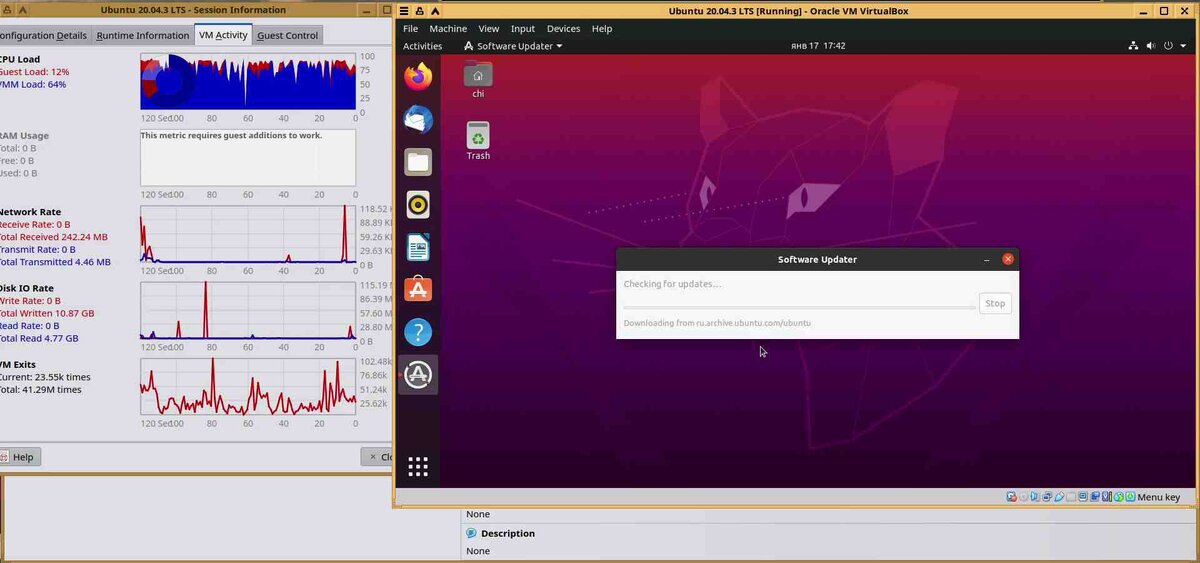This screenshot has width=1200, height=563.
Task: Click the shared folders status bar icon
Action: [x=1071, y=497]
